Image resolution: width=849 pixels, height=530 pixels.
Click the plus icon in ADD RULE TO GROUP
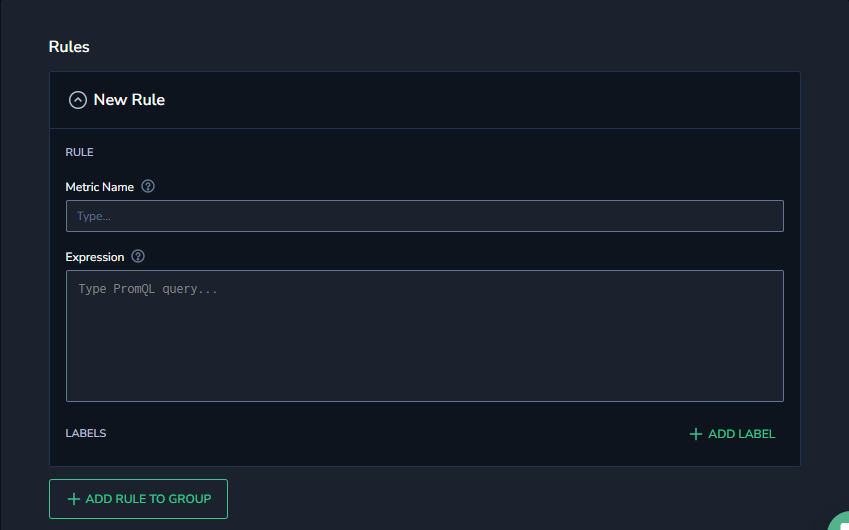pos(74,499)
